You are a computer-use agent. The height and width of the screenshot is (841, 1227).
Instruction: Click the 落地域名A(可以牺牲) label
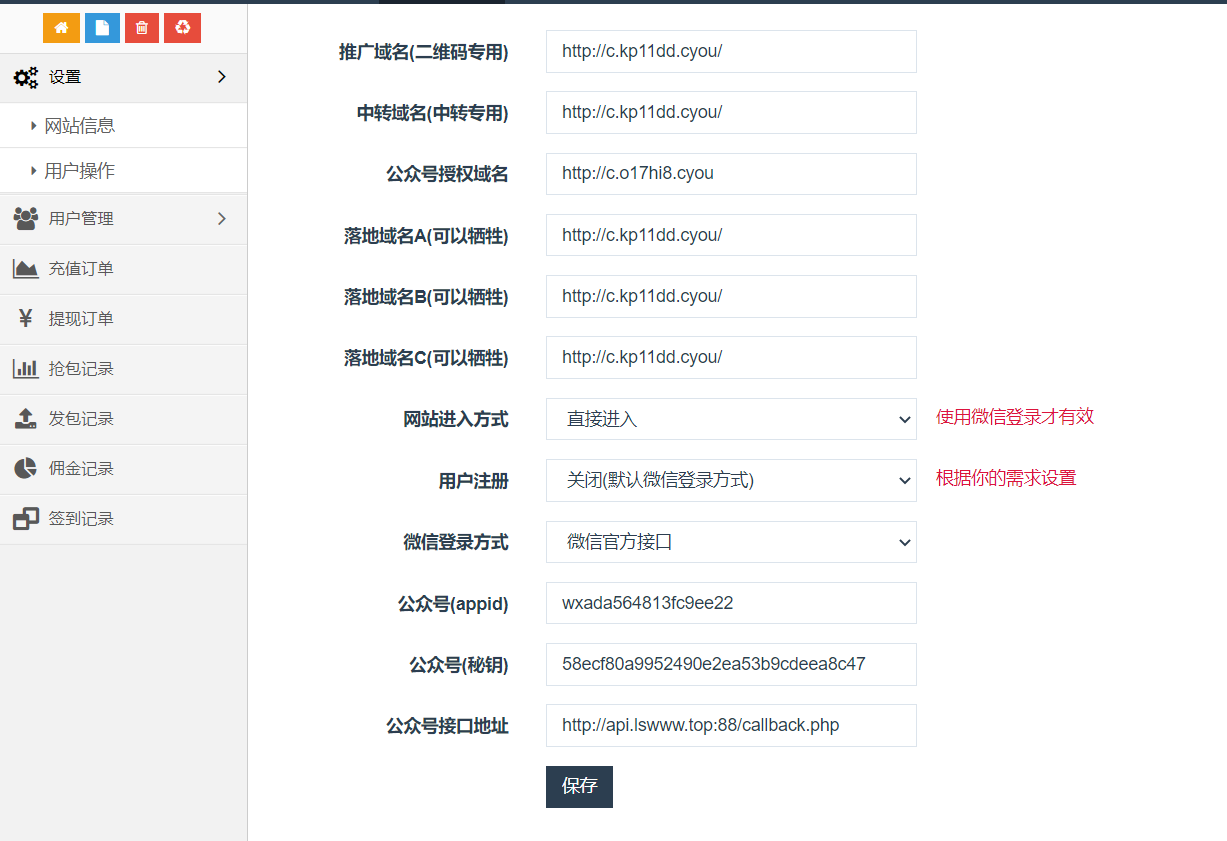pos(426,236)
